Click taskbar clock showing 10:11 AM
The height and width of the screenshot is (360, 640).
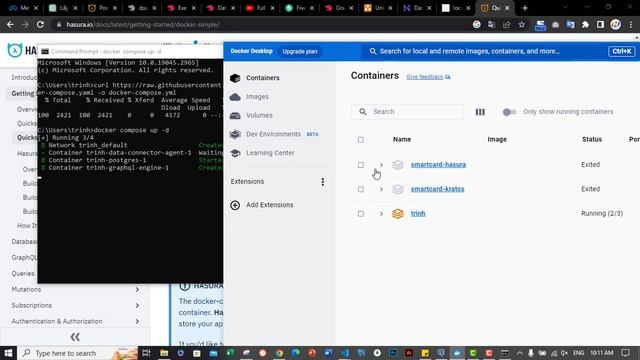tap(602, 353)
